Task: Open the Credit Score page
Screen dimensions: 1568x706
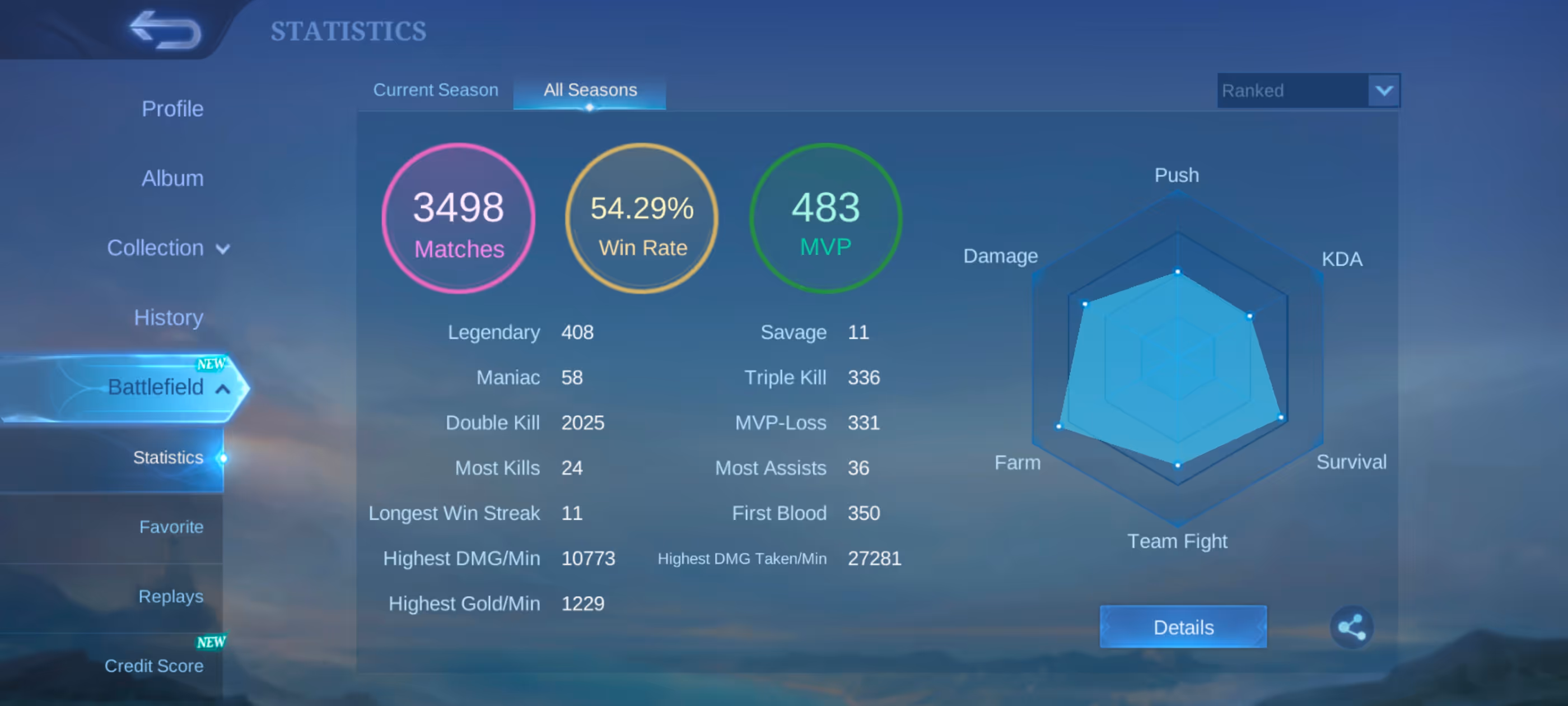Action: click(x=154, y=666)
